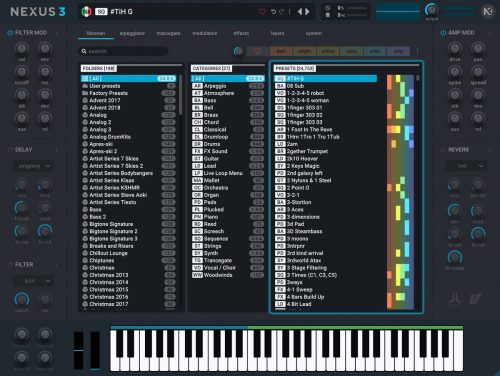Click the NEXUS 3 logo

click(38, 12)
